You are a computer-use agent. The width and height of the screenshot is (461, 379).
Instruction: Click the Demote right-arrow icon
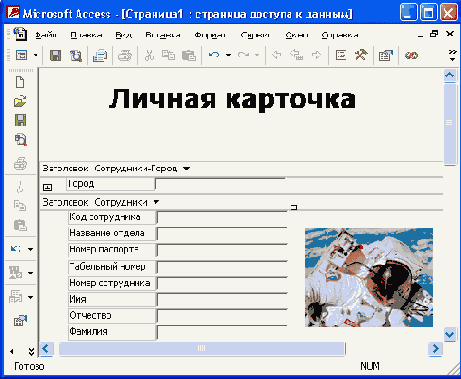click(316, 55)
